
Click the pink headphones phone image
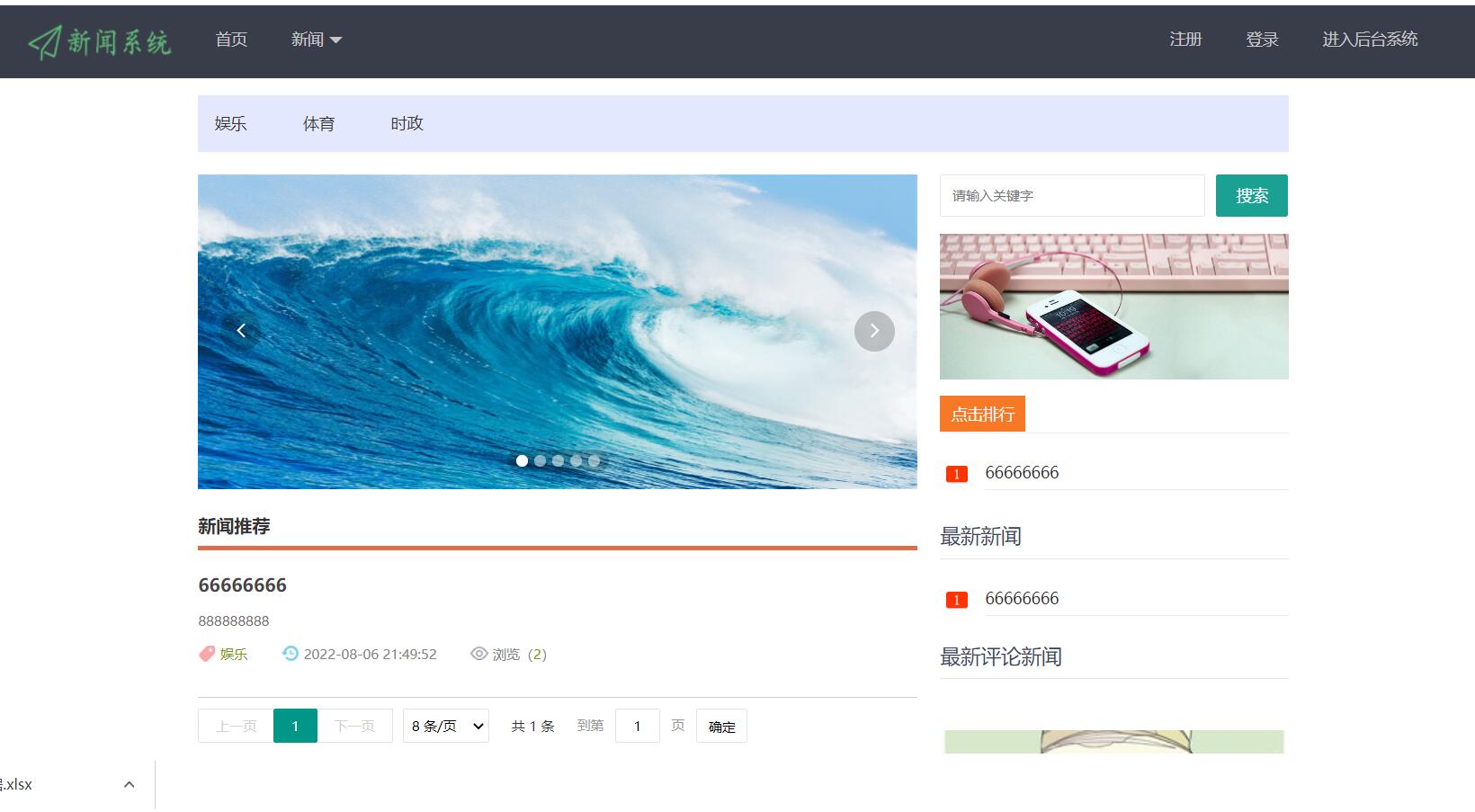point(1114,307)
